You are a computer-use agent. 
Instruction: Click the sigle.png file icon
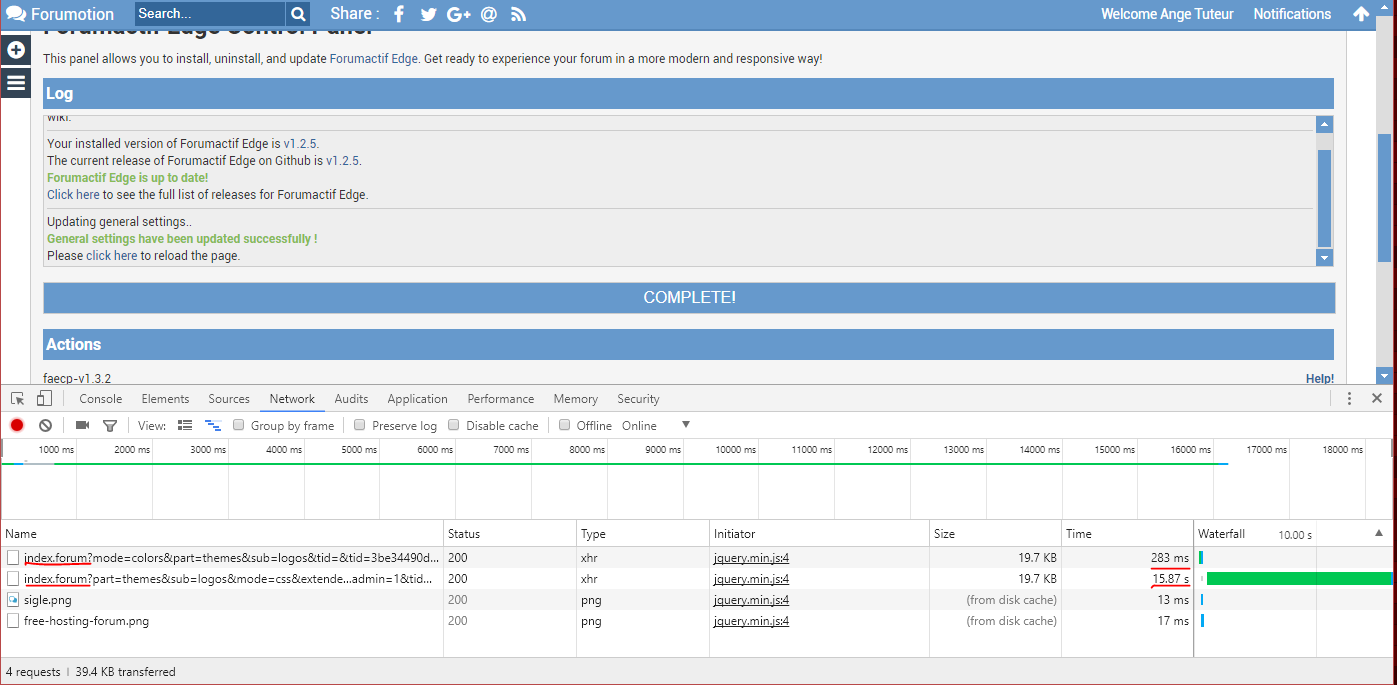(13, 600)
